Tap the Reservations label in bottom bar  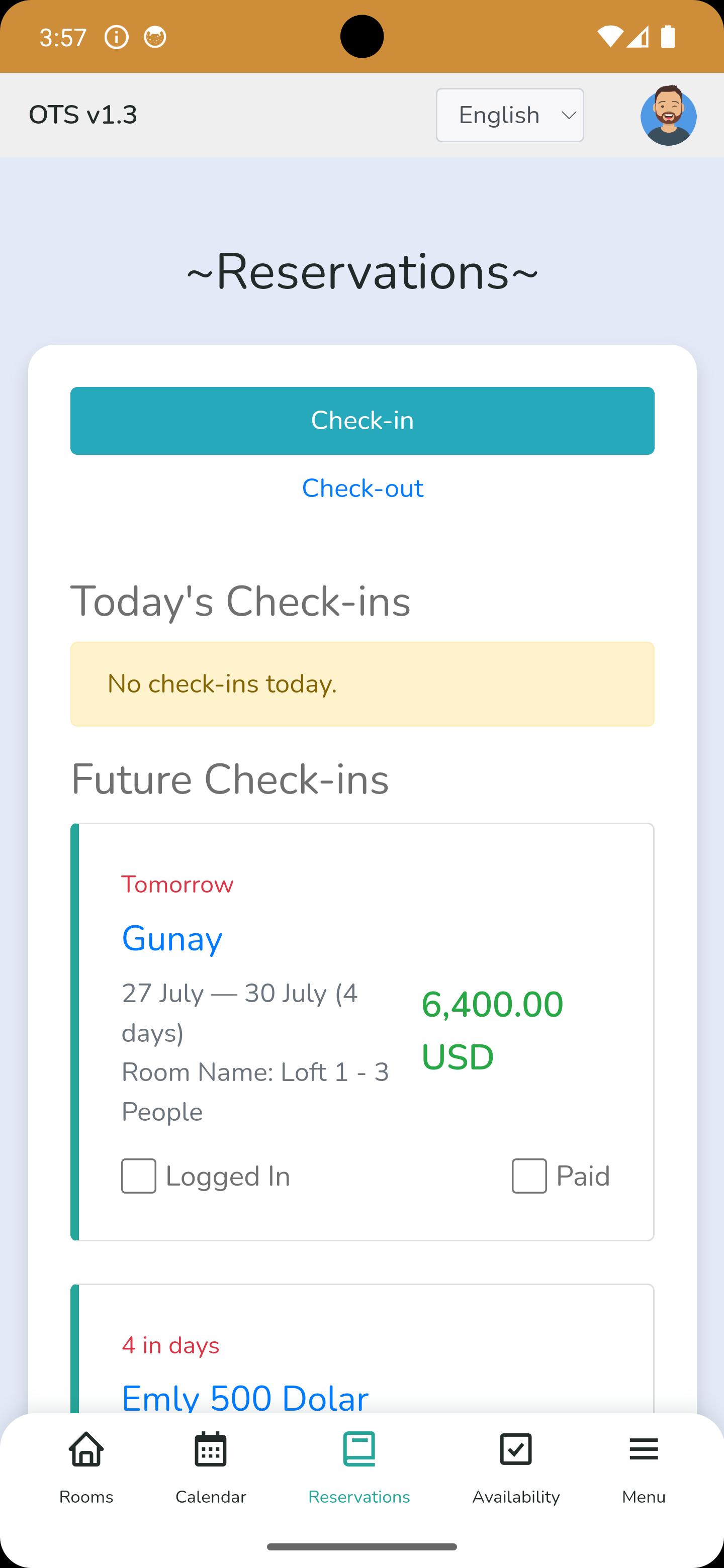[359, 1497]
